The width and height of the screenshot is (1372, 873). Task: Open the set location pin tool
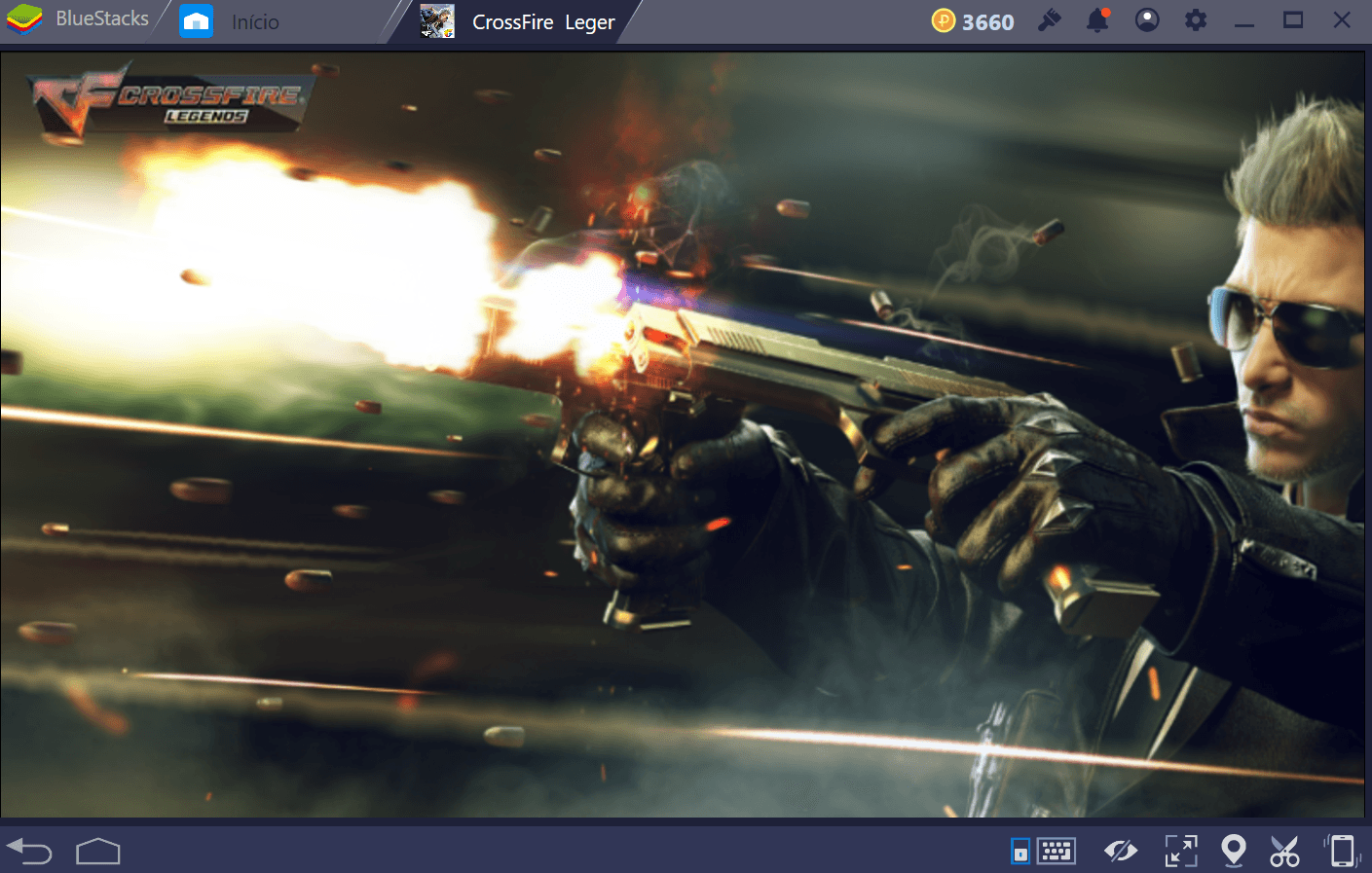pyautogui.click(x=1234, y=852)
